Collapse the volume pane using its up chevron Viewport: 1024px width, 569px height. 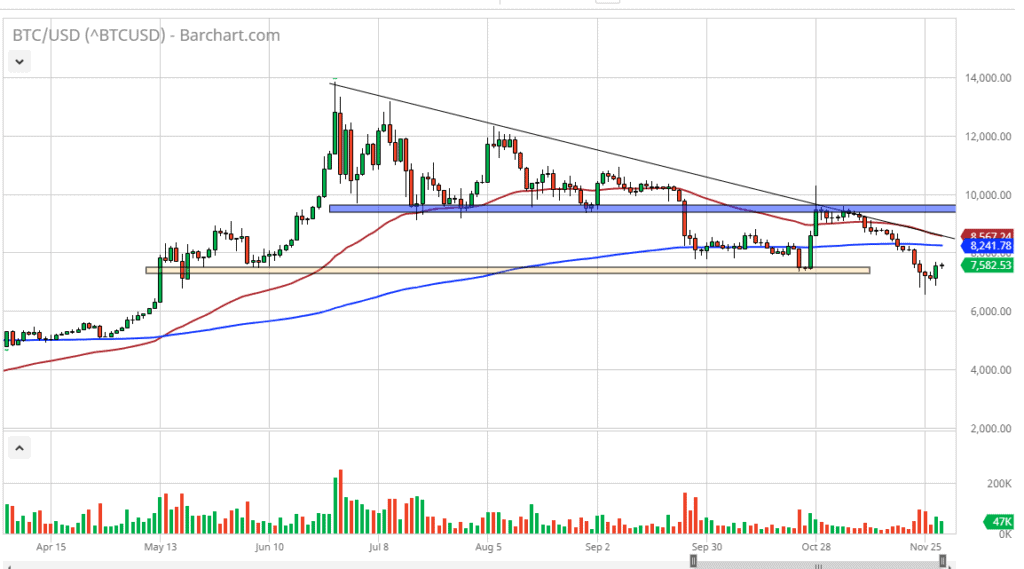(19, 446)
